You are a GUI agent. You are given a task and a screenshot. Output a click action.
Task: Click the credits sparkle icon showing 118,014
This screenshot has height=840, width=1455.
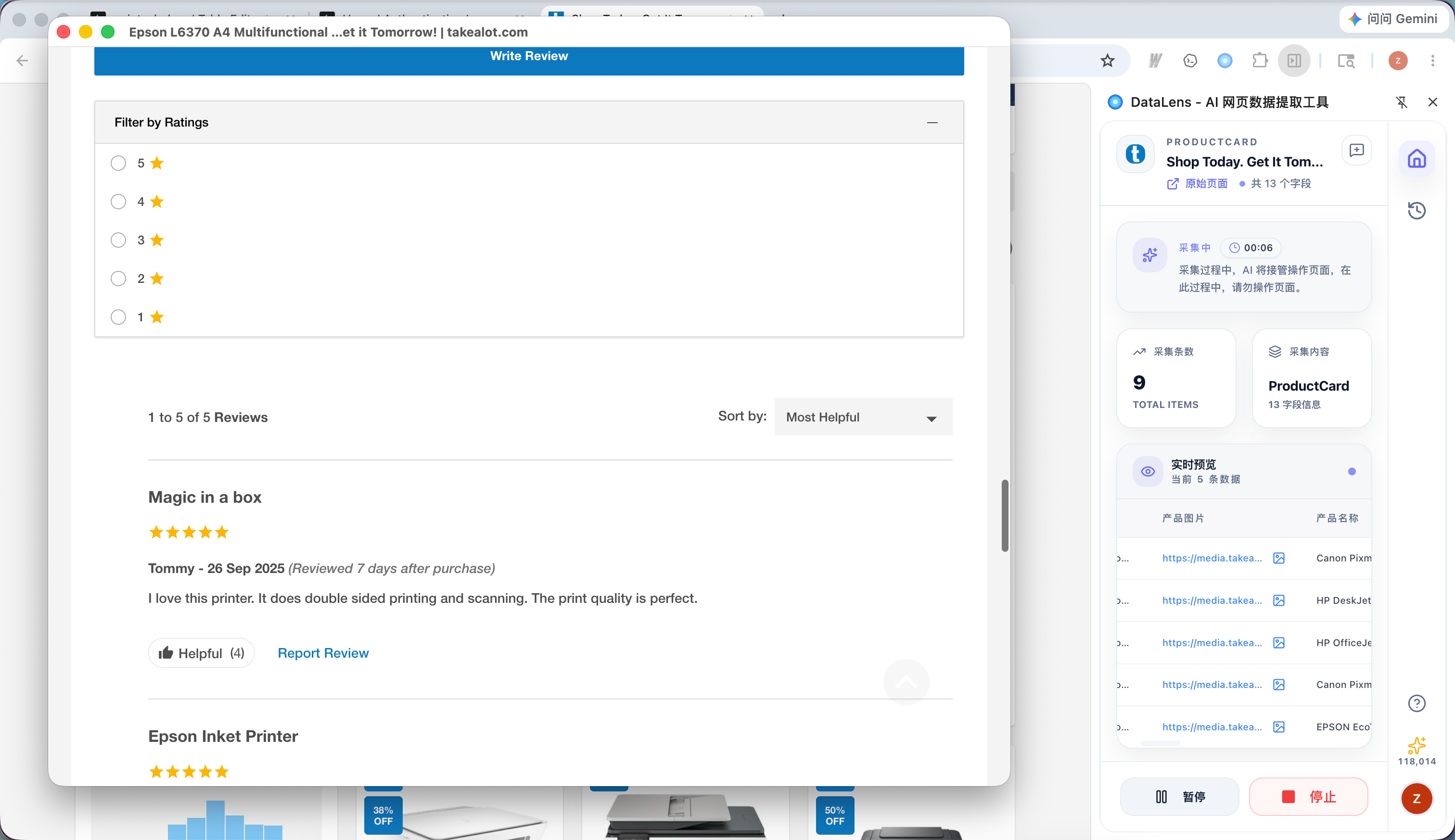[x=1417, y=747]
